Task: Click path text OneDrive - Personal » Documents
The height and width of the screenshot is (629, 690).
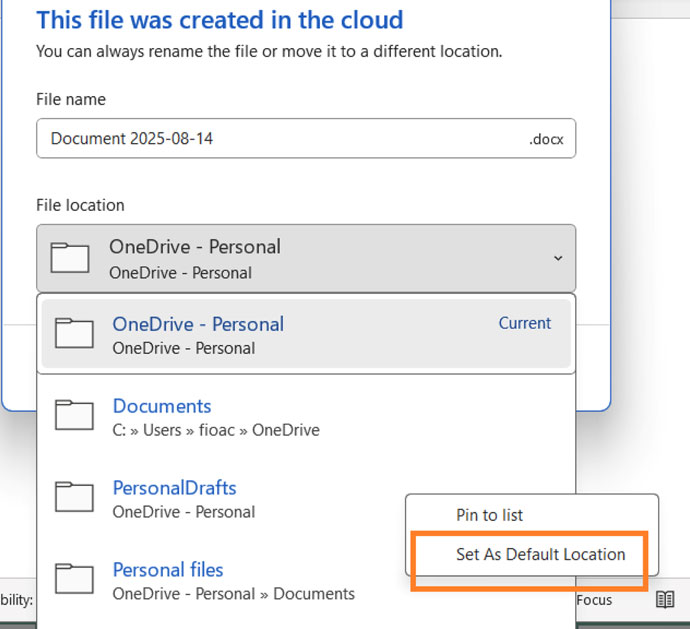Action: 234,594
